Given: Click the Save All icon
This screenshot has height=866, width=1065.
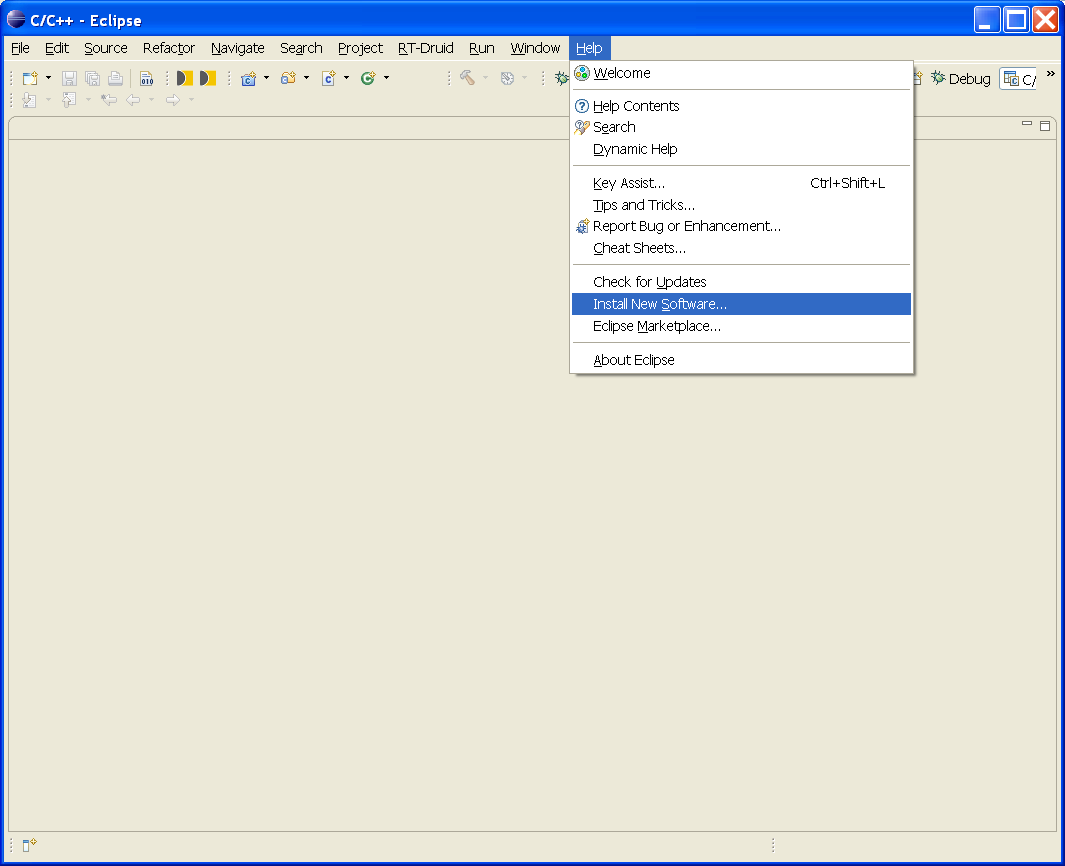Looking at the screenshot, I should point(92,78).
